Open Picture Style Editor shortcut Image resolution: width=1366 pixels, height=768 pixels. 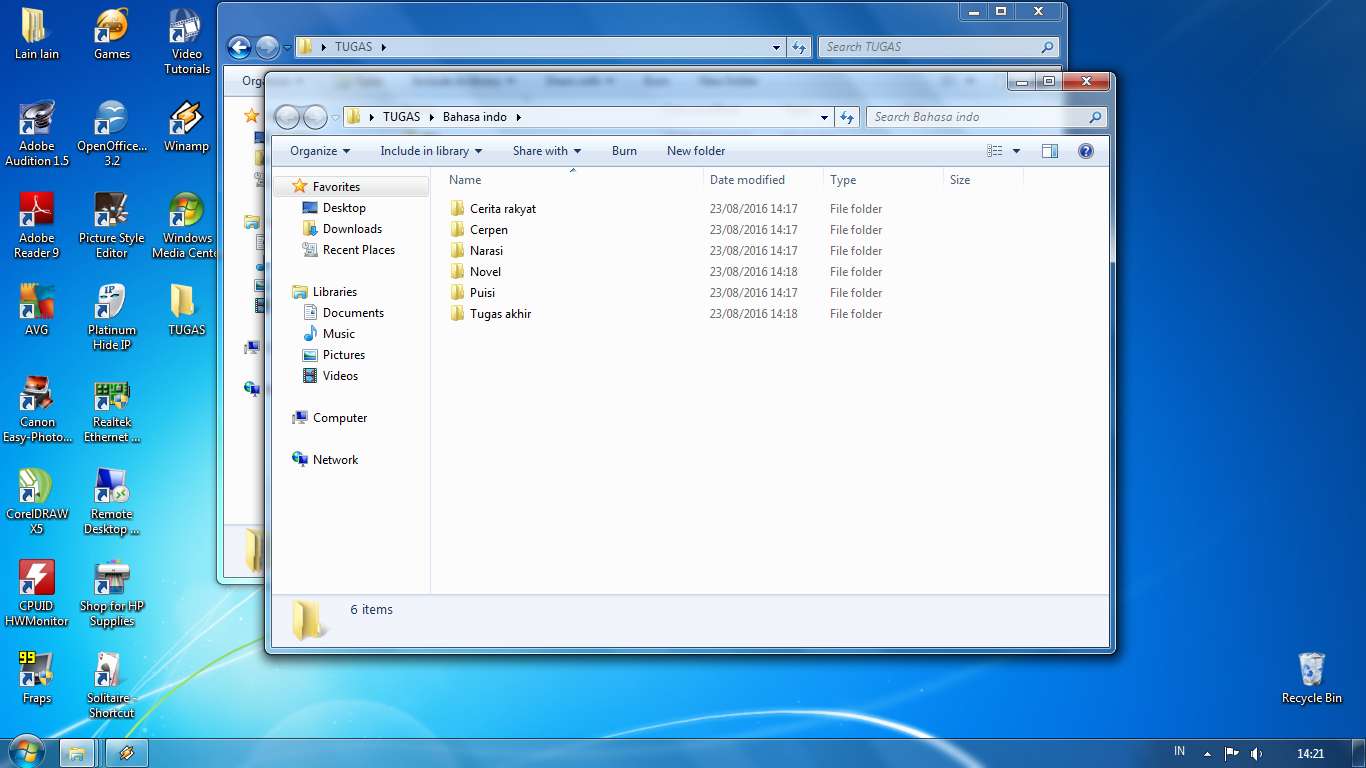(112, 225)
